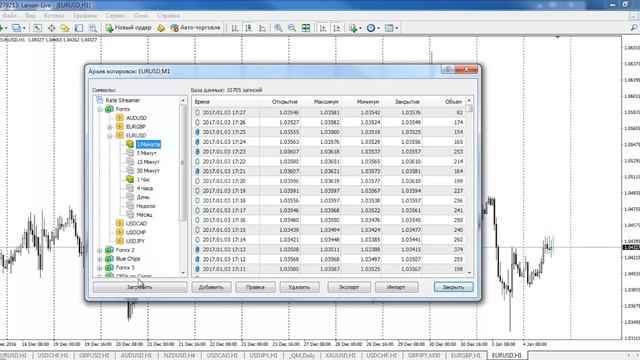The image size is (640, 360).
Task: Expand the Forex 2 group
Action: pos(100,250)
